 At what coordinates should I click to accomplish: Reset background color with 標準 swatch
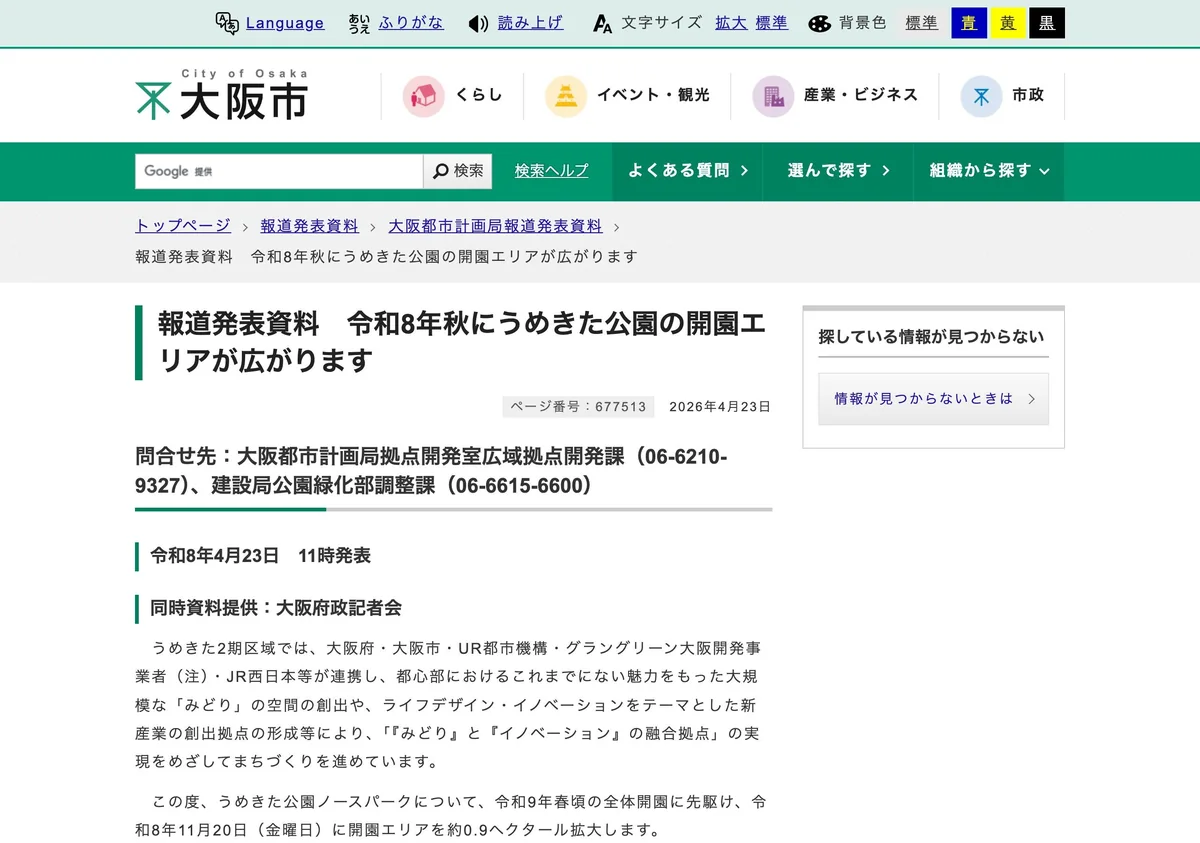[921, 23]
